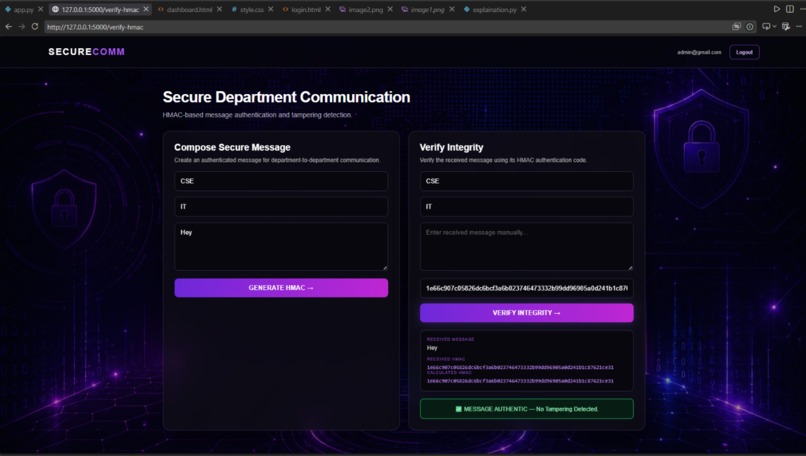Switch to the dashboard.html tab
This screenshot has height=456, width=806.
click(x=189, y=9)
